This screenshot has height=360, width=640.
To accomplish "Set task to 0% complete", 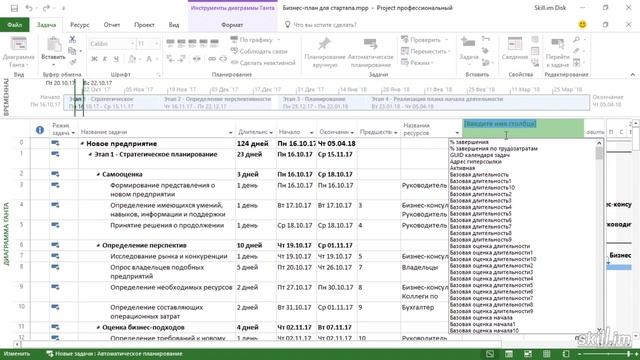I will point(171,42).
